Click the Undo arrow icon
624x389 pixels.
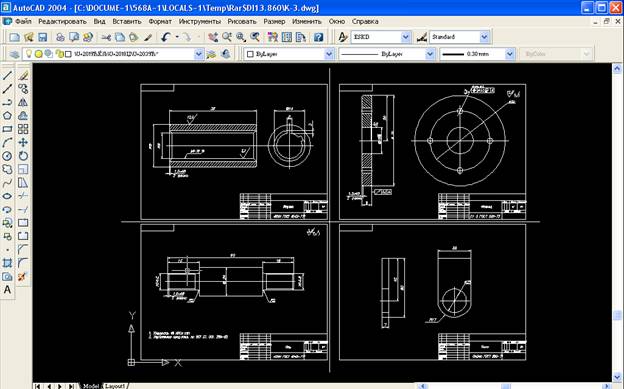[166, 37]
